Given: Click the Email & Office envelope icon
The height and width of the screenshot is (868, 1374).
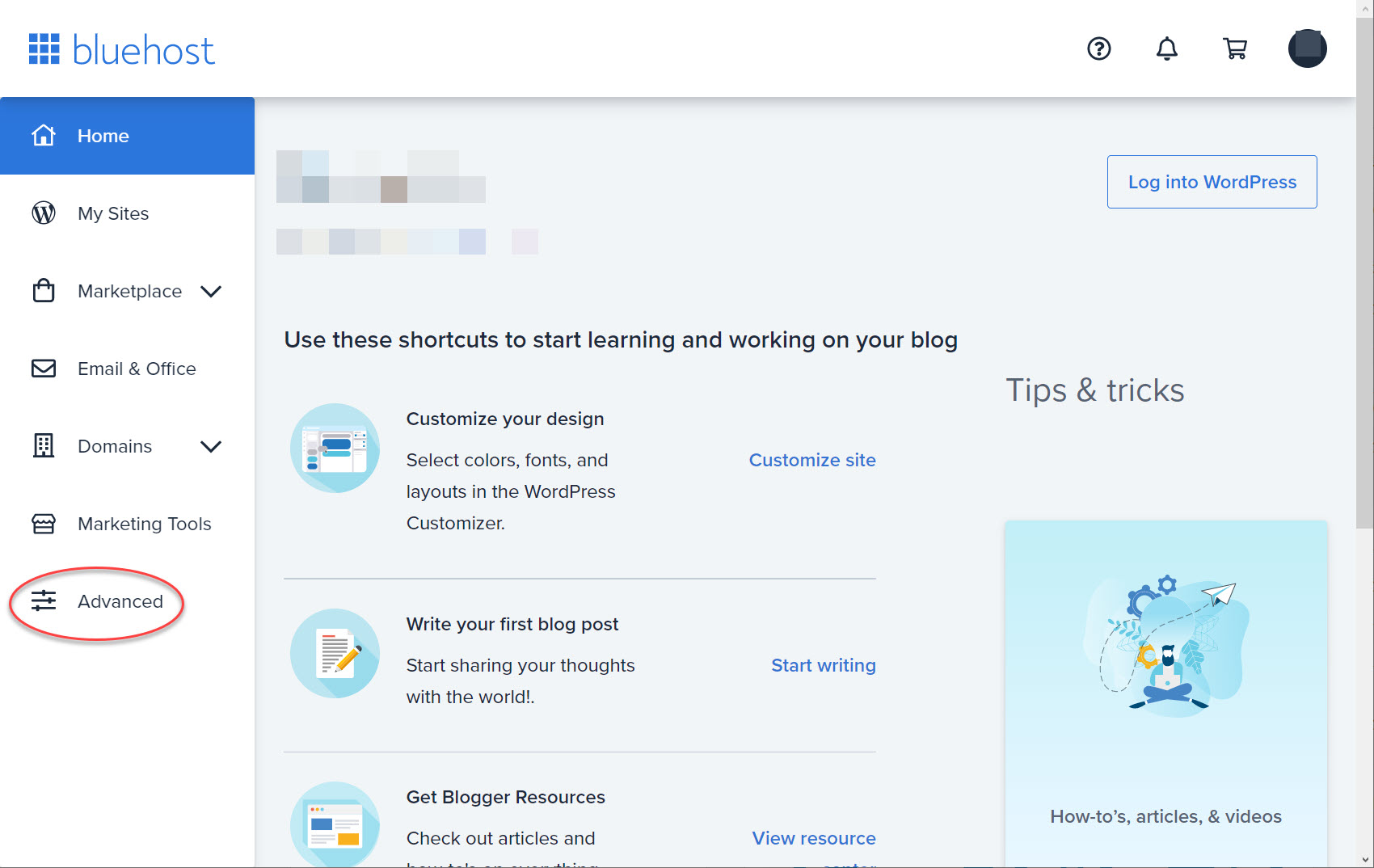Looking at the screenshot, I should click(44, 369).
